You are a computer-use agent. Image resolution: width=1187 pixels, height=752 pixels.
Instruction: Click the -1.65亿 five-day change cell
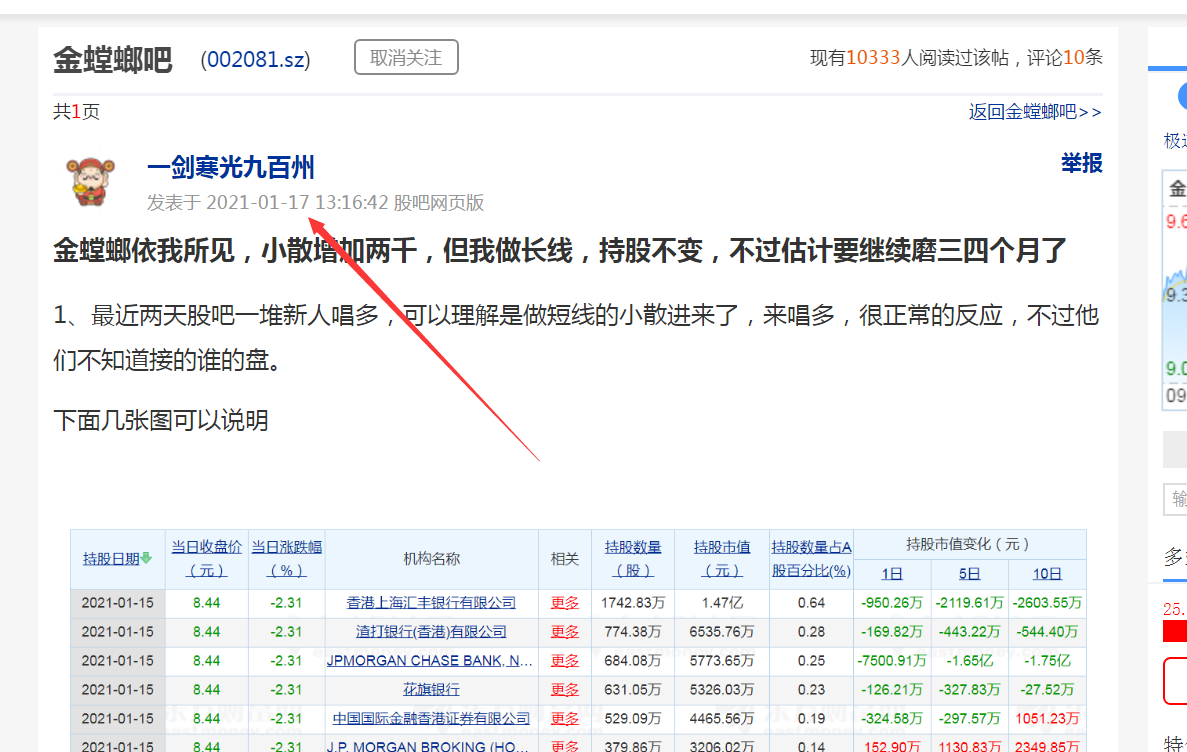969,660
